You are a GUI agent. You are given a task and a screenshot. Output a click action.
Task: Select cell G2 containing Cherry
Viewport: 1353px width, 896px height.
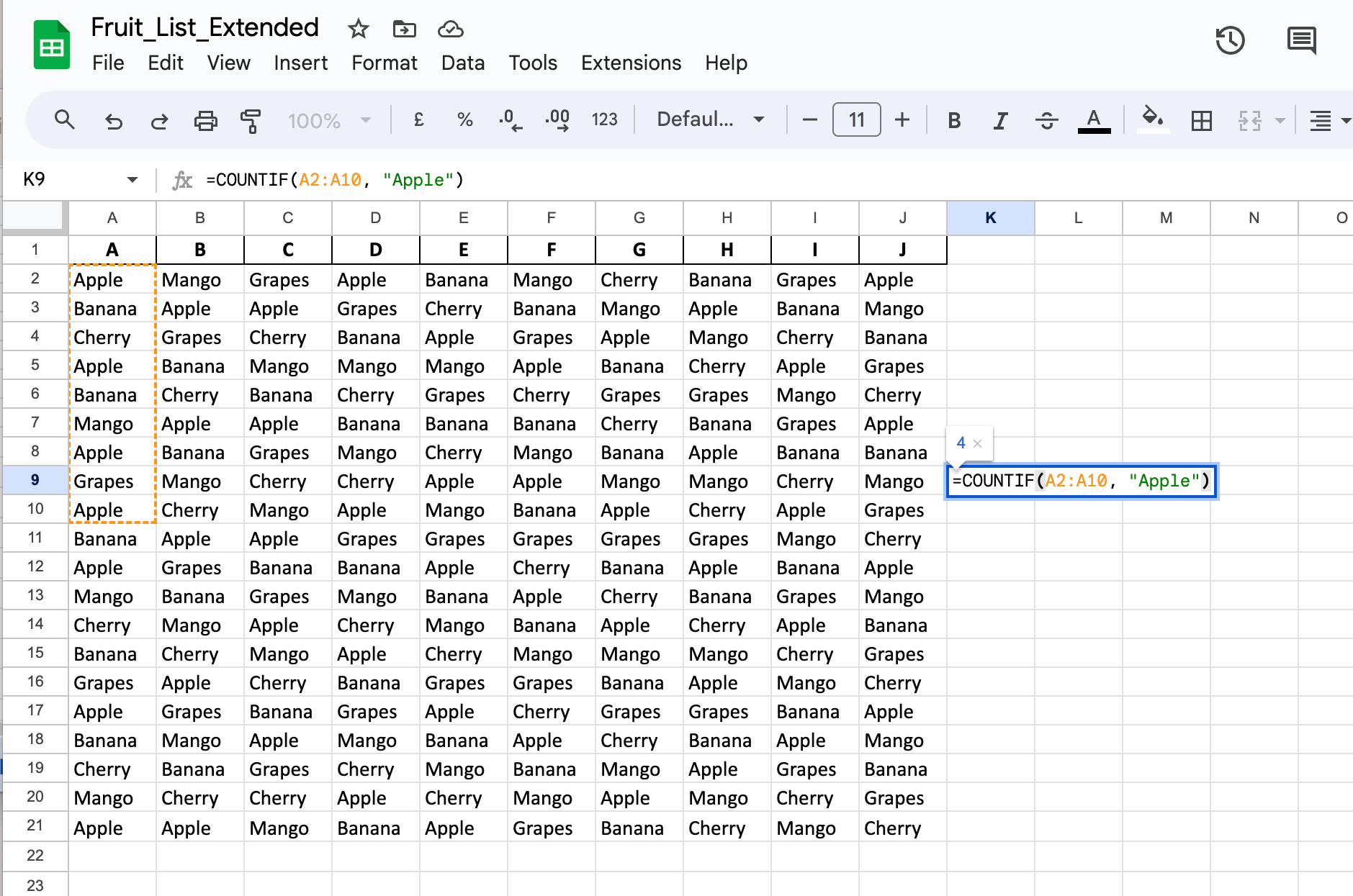point(639,279)
